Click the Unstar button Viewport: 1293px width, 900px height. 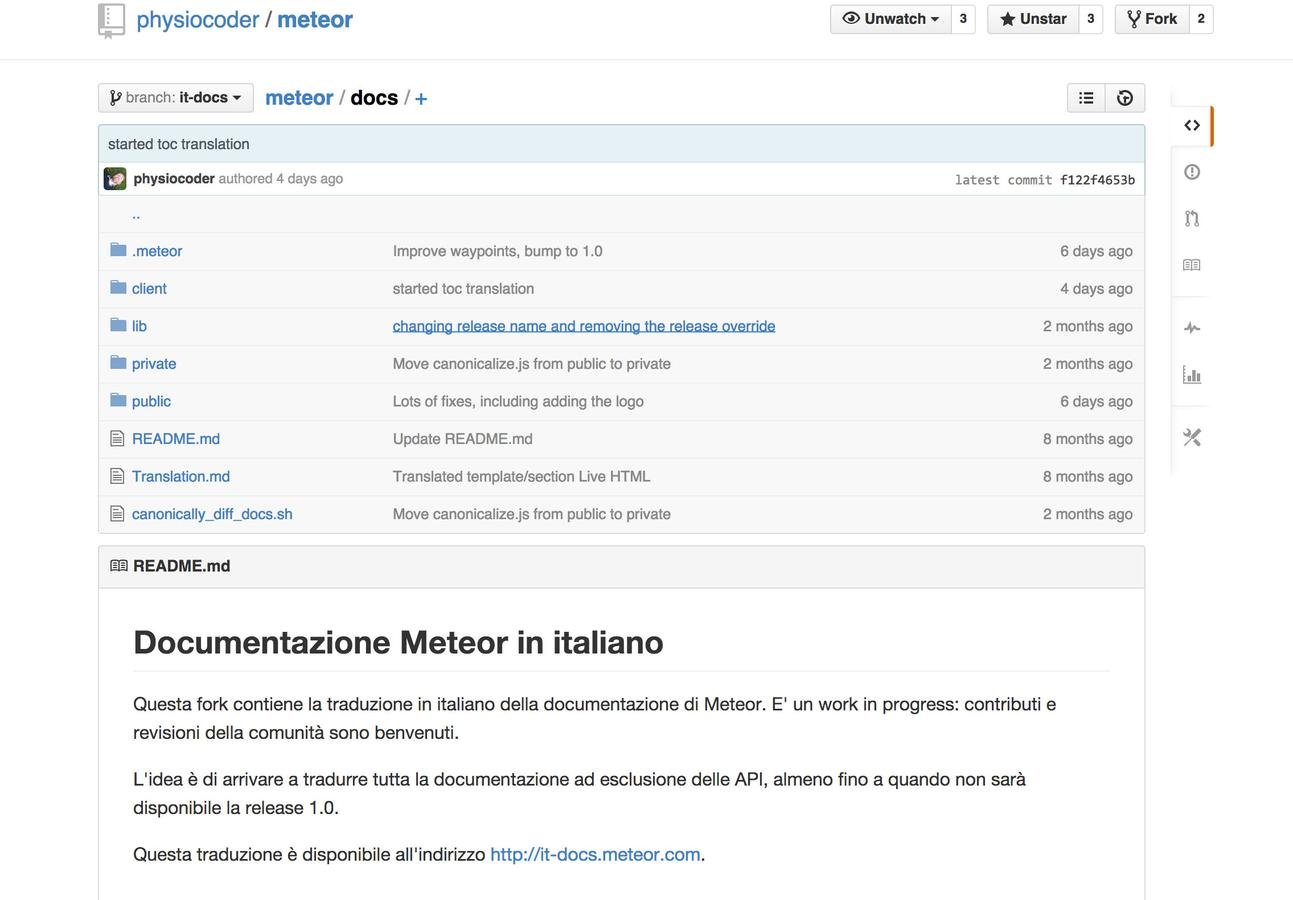(1033, 19)
